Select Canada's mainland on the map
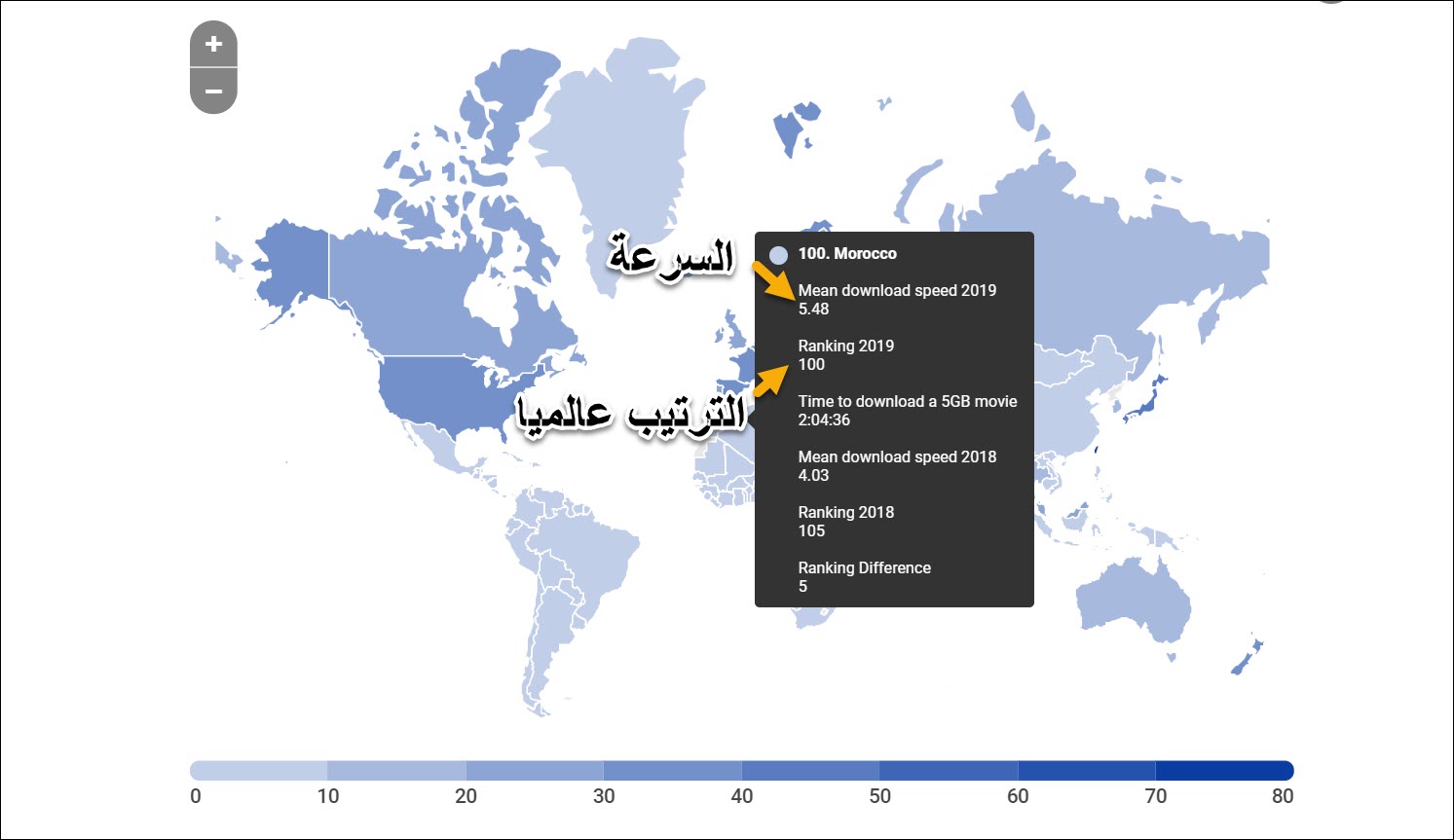Image resolution: width=1454 pixels, height=840 pixels. click(419, 292)
